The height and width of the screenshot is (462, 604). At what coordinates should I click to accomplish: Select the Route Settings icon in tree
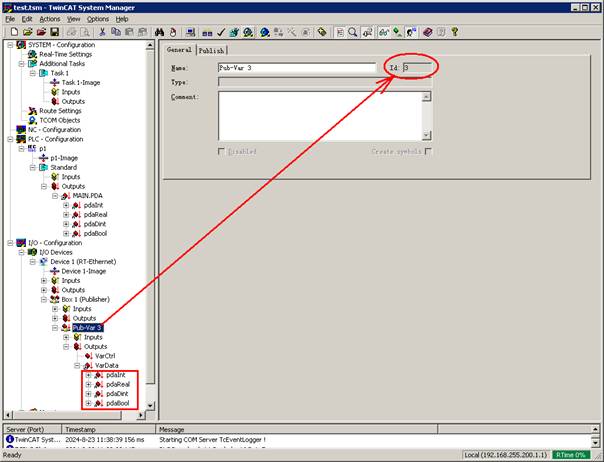pos(31,110)
